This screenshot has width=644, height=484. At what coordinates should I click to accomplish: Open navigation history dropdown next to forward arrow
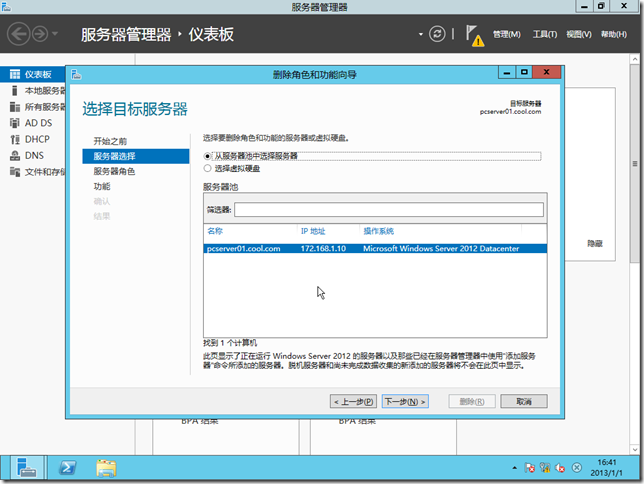coord(55,34)
